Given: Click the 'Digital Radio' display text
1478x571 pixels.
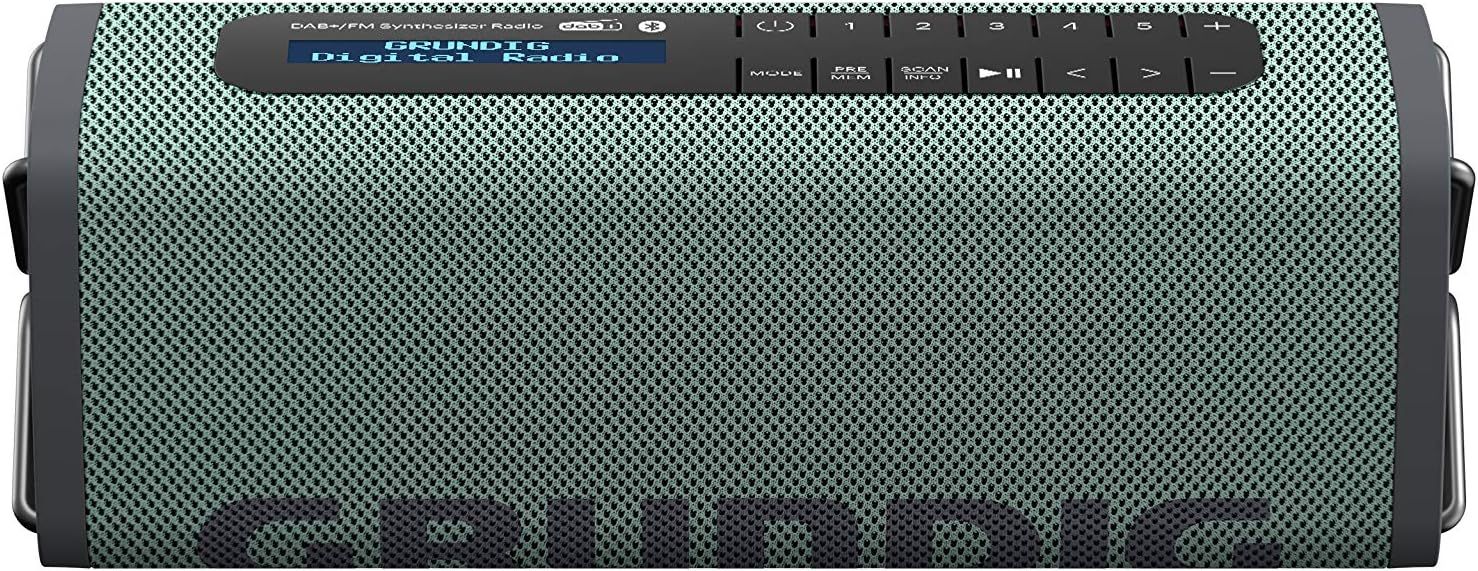Looking at the screenshot, I should [465, 58].
